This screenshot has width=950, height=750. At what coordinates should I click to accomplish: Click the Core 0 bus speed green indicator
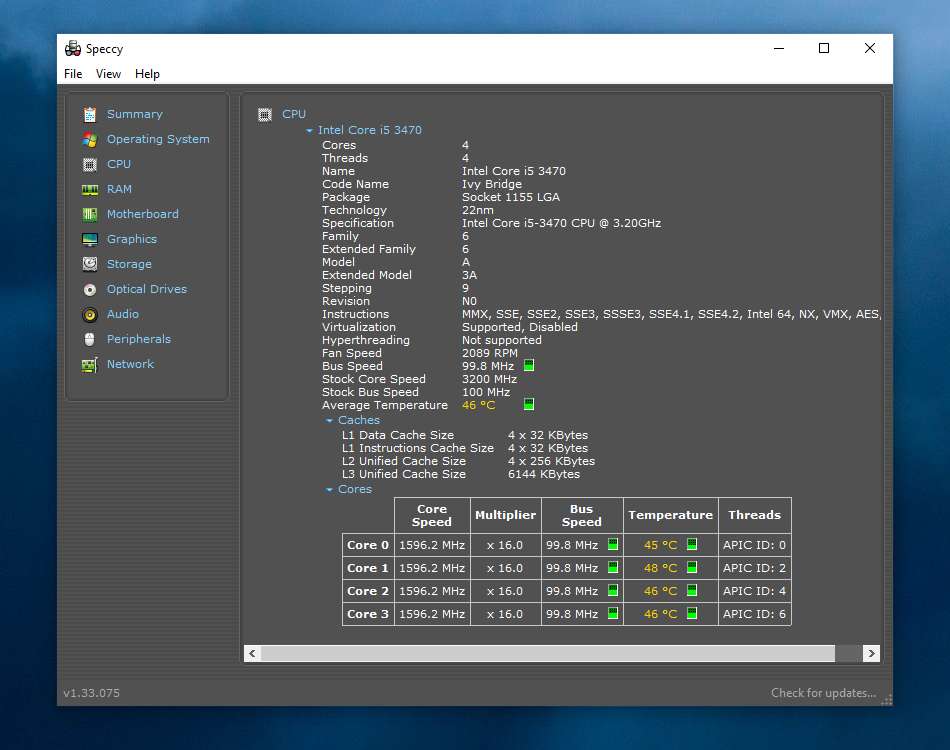coord(613,544)
